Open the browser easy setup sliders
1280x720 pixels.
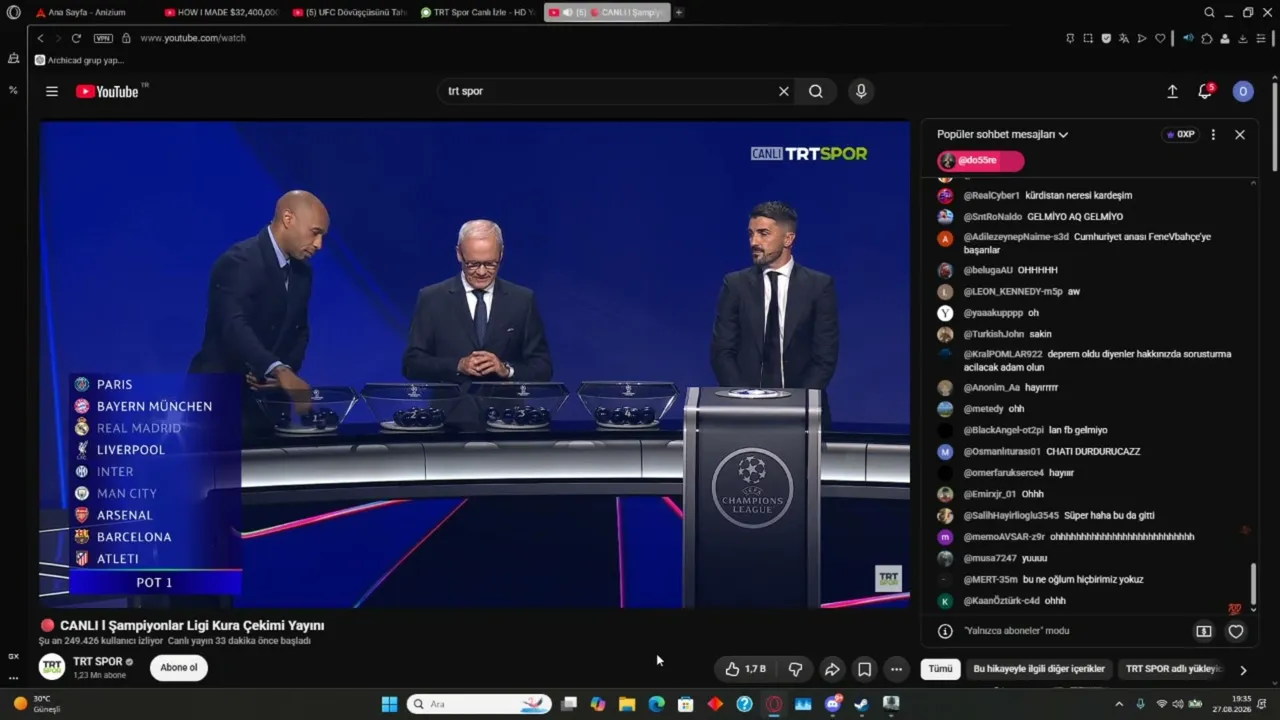point(1261,38)
